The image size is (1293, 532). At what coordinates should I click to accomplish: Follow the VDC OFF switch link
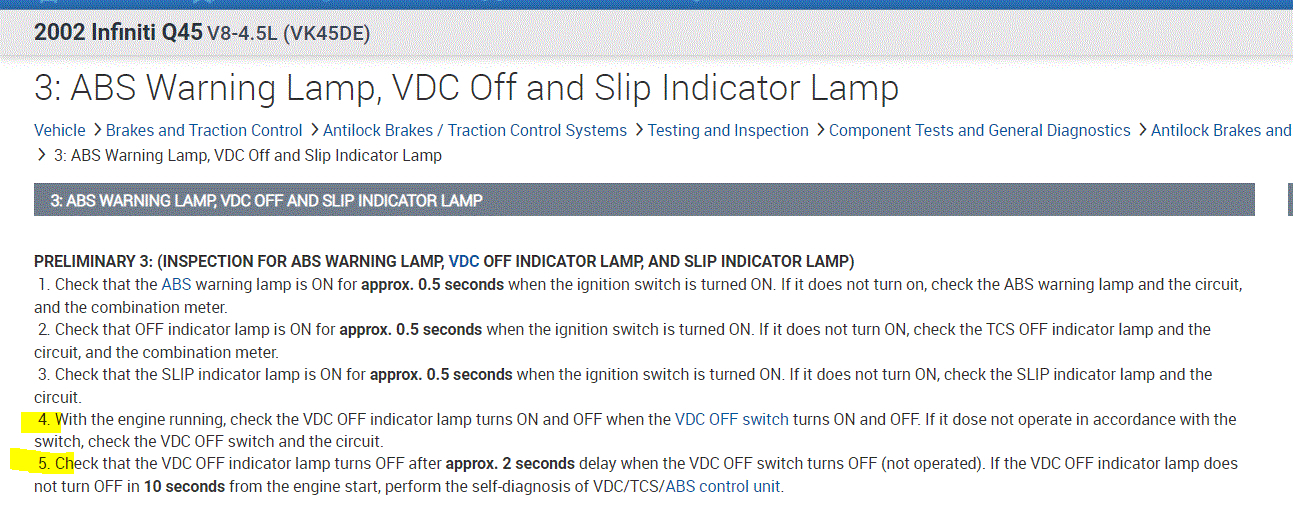pos(731,419)
